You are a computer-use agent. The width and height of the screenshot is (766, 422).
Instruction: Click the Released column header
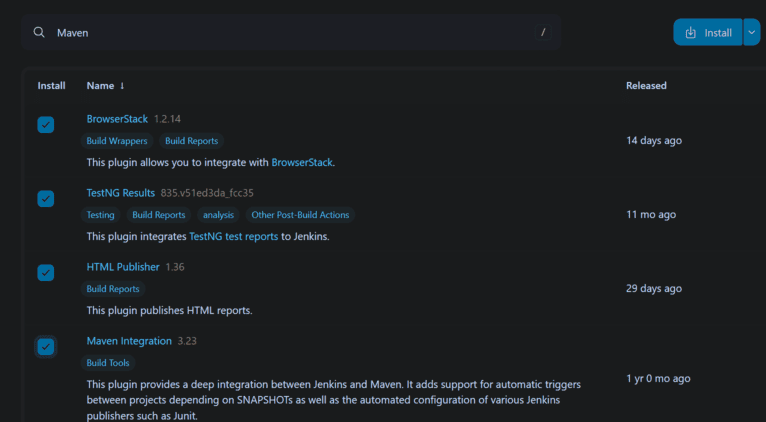646,86
